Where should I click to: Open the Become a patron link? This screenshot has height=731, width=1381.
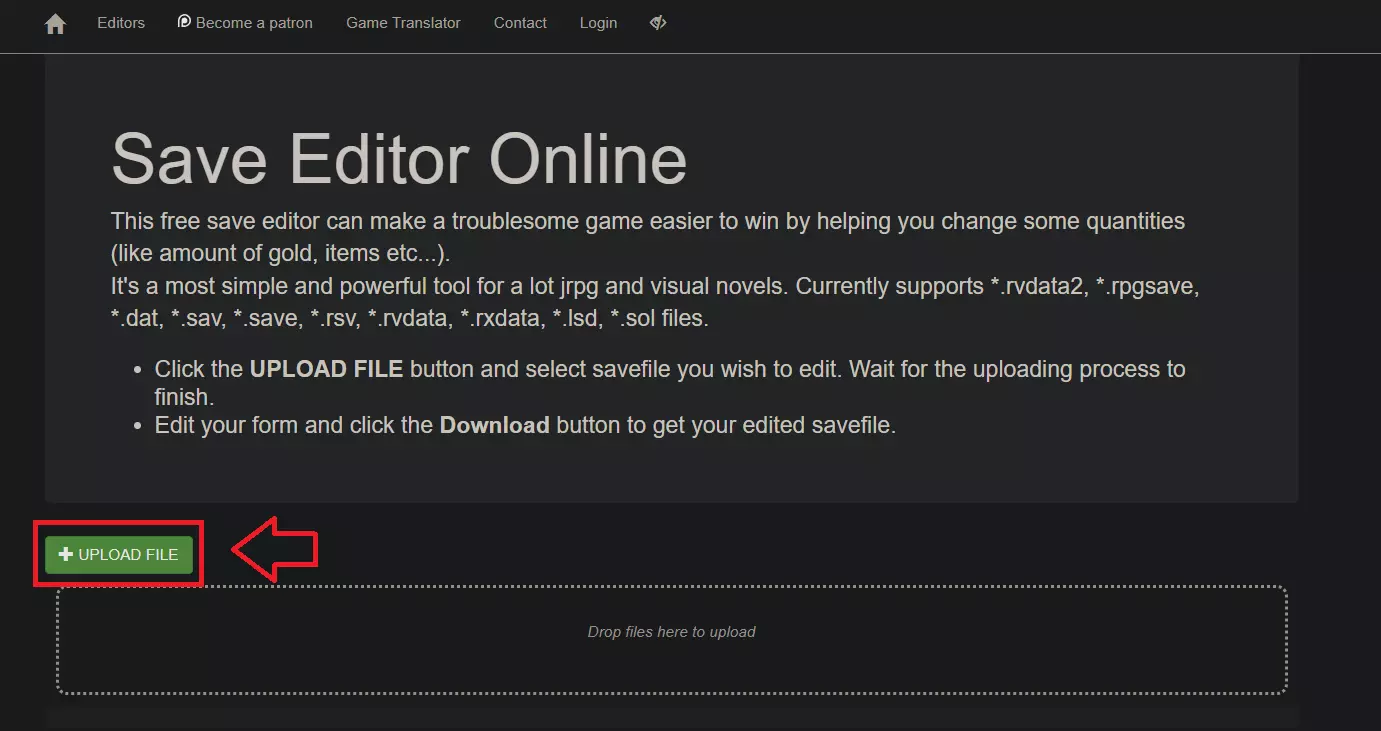245,23
